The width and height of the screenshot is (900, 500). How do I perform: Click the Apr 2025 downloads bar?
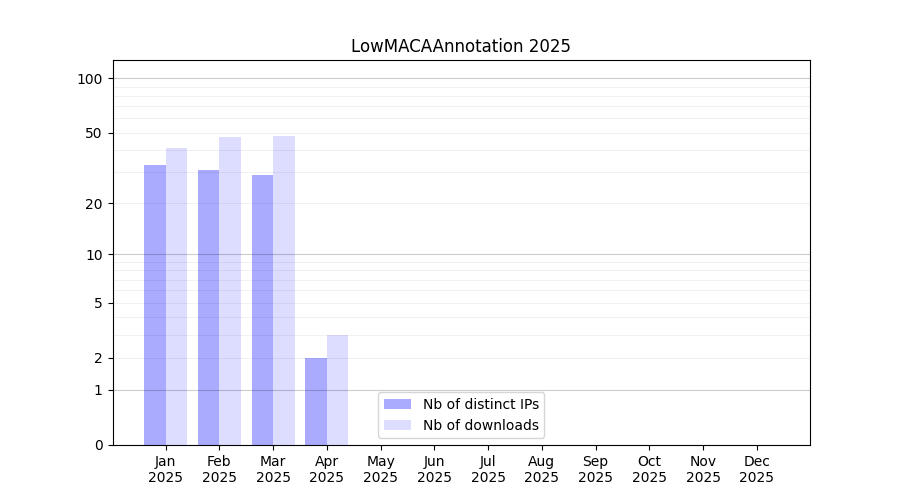click(337, 390)
